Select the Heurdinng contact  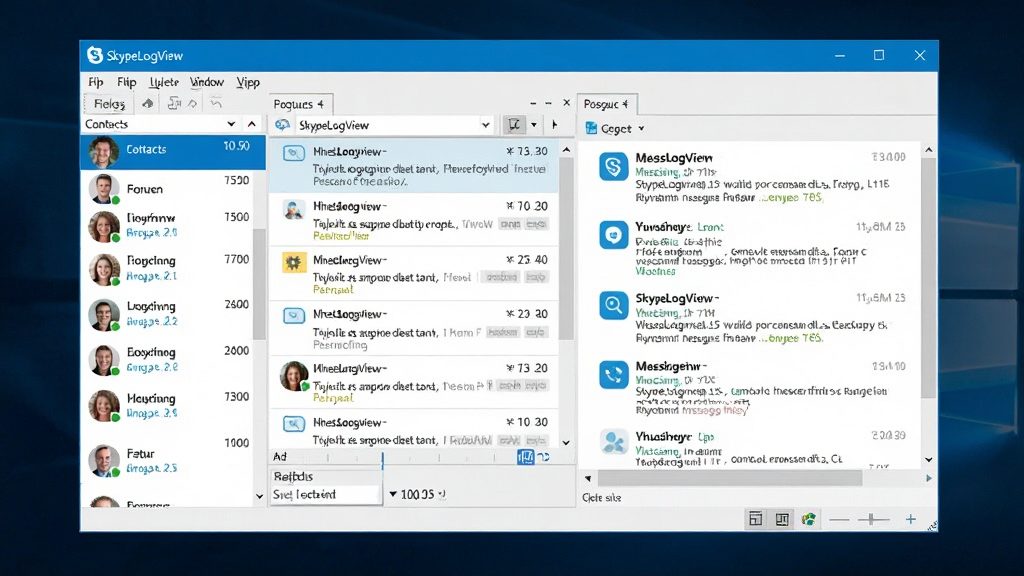click(168, 405)
